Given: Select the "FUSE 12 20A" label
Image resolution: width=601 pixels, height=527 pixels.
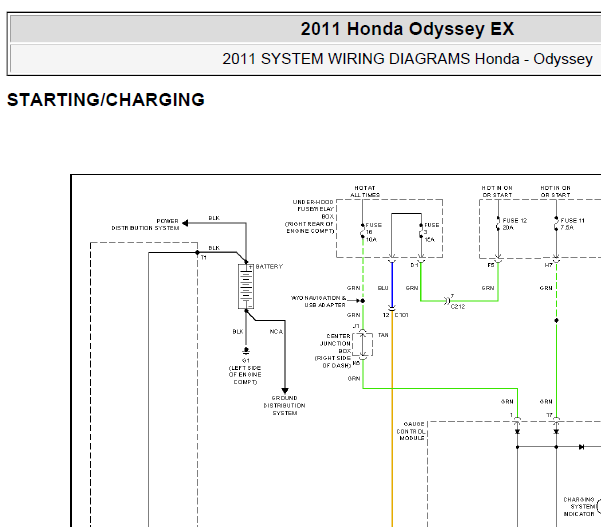Looking at the screenshot, I should pos(514,224).
